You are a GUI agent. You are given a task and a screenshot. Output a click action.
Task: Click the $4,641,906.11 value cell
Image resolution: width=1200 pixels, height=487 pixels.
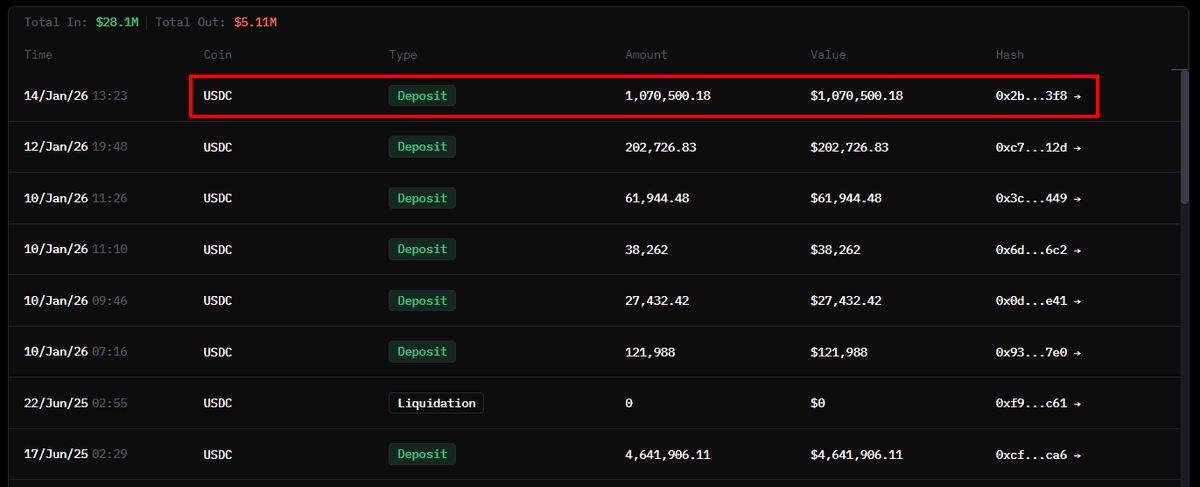(857, 455)
